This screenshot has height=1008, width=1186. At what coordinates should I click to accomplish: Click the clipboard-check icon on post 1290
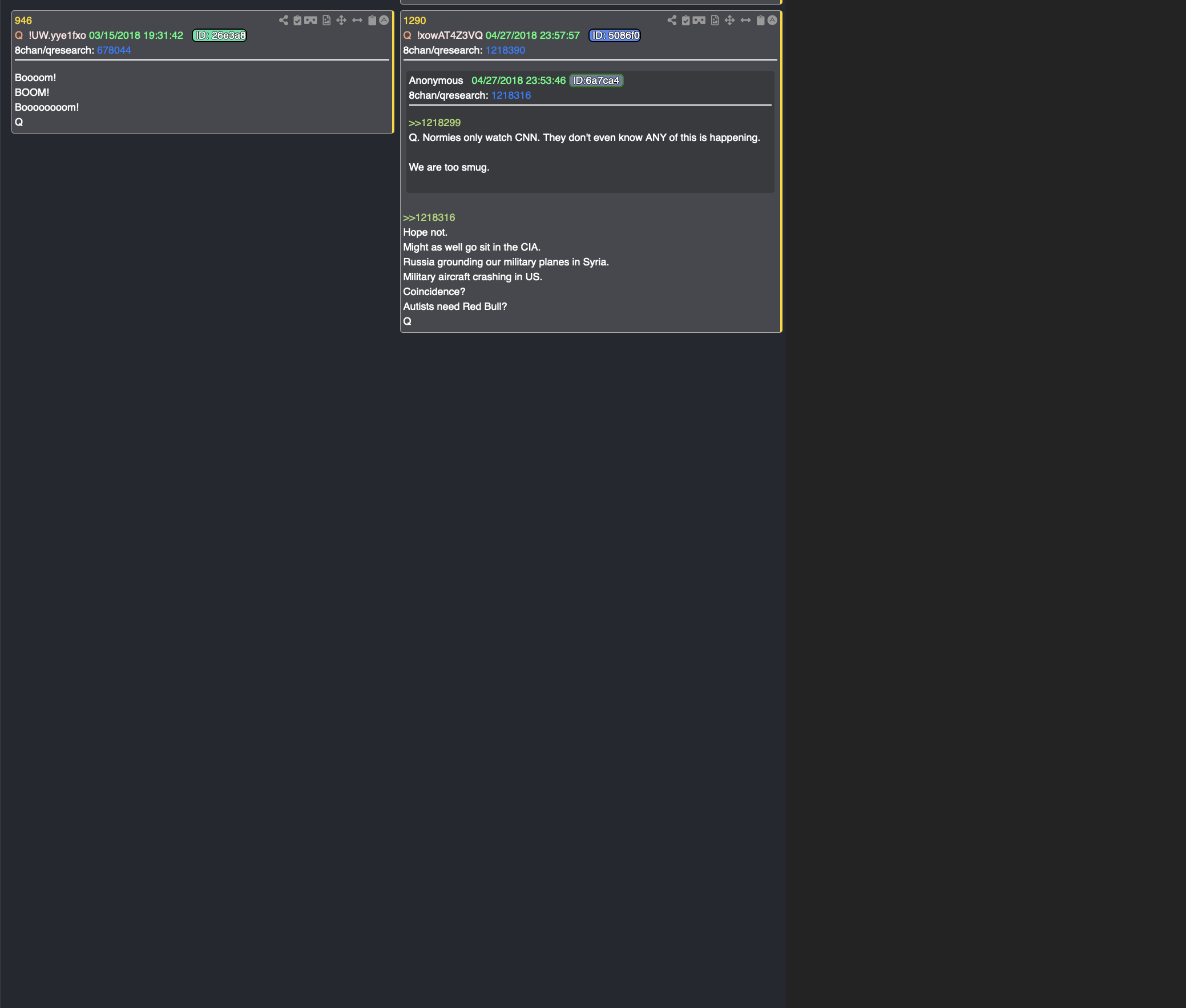tap(685, 21)
